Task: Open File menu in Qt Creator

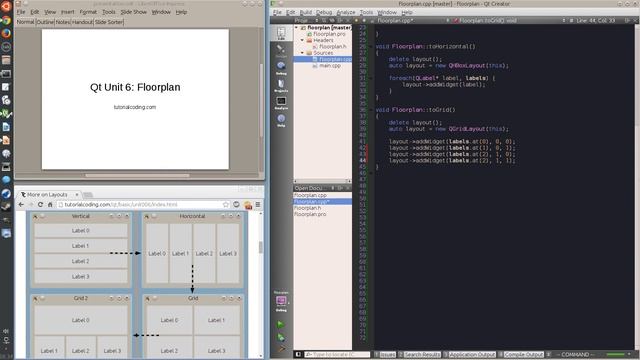Action: coord(277,12)
